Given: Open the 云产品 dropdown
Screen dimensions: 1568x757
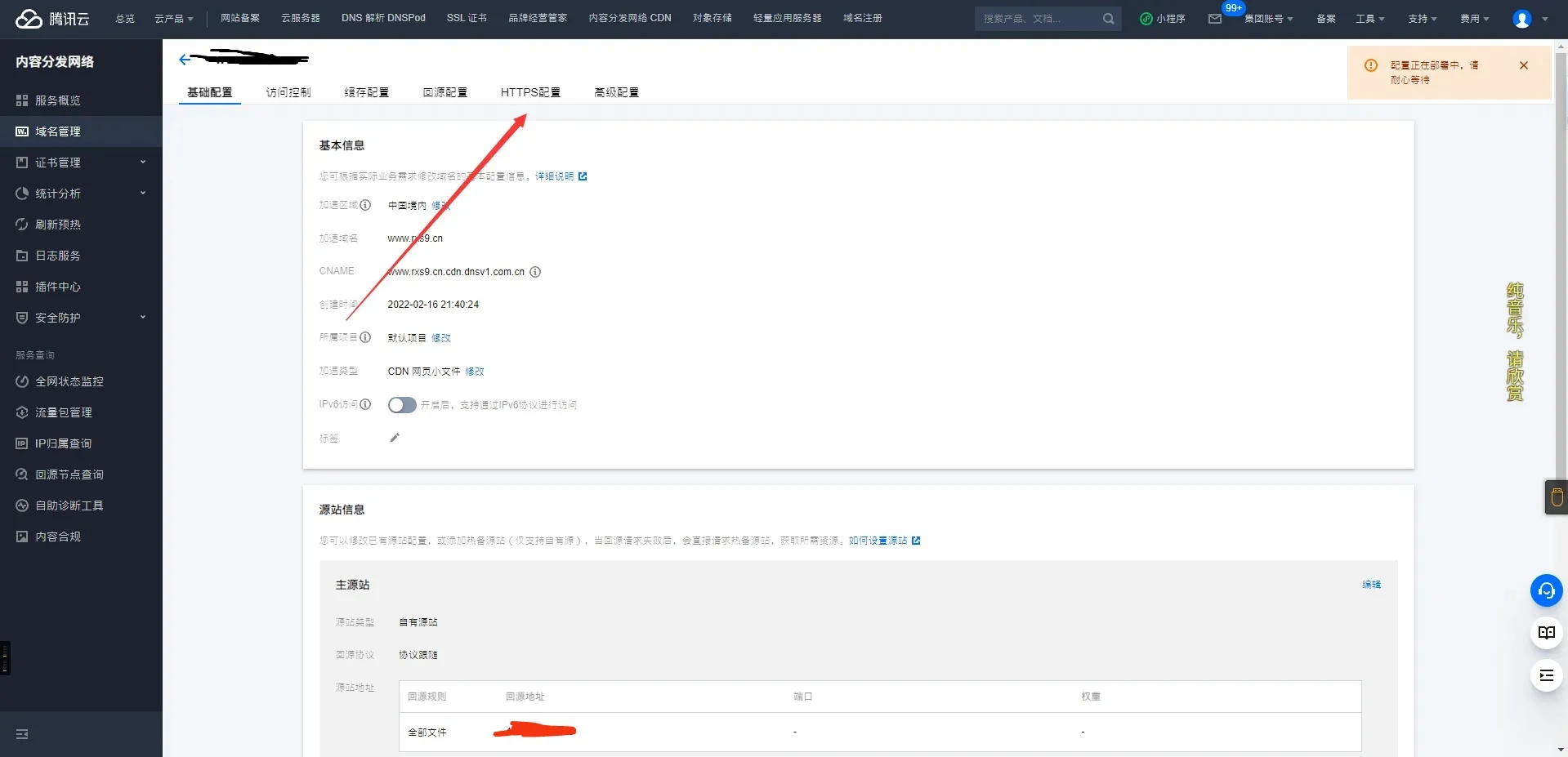Looking at the screenshot, I should pos(173,19).
